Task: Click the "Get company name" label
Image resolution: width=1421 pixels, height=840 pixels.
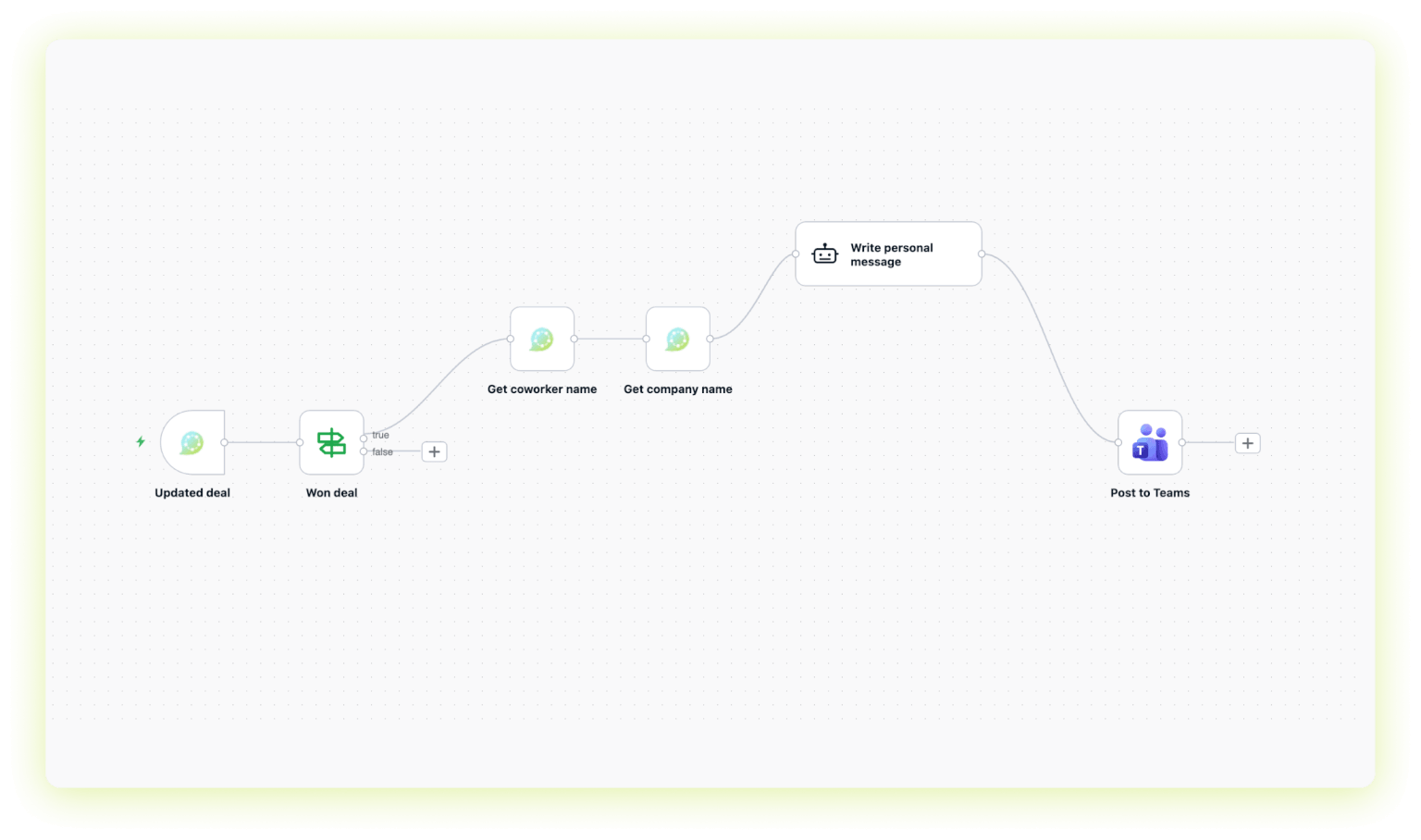Action: (678, 389)
